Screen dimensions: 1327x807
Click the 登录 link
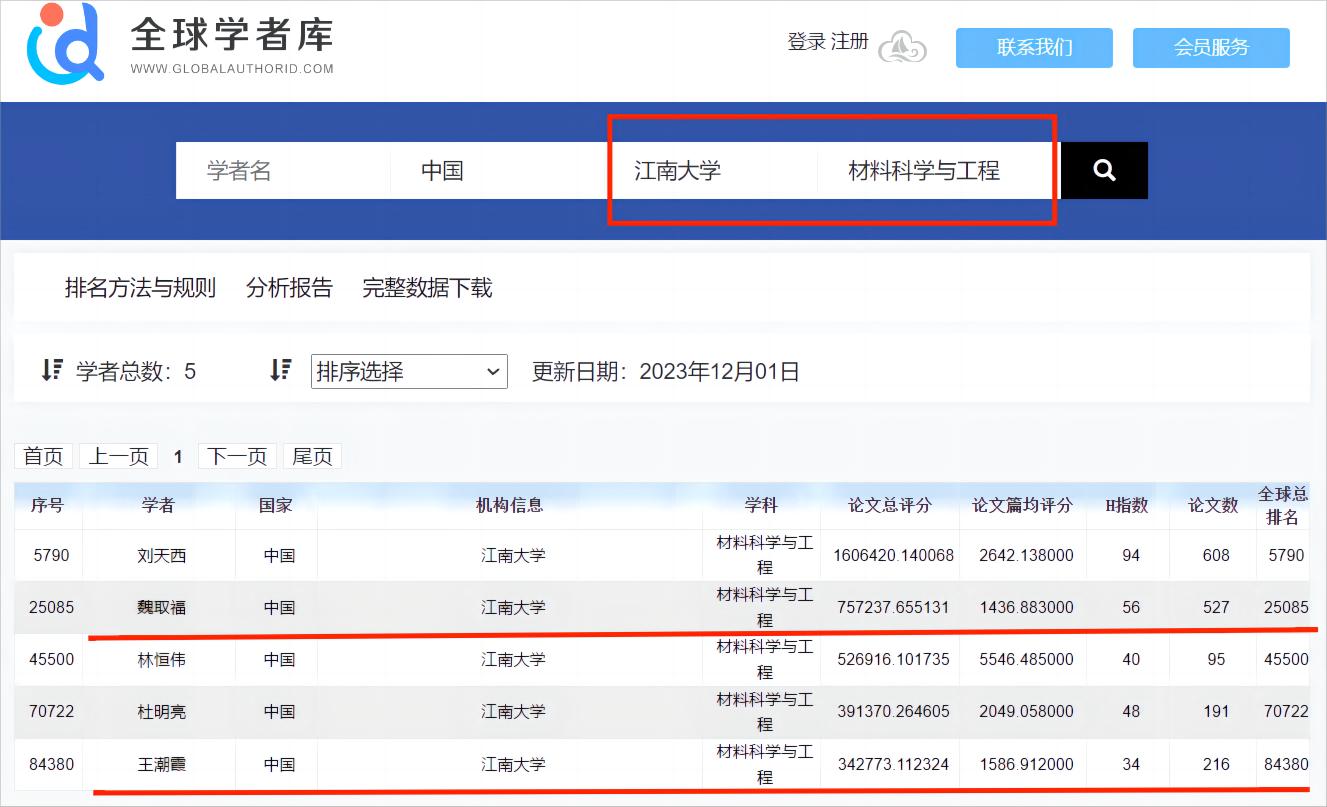pos(806,42)
